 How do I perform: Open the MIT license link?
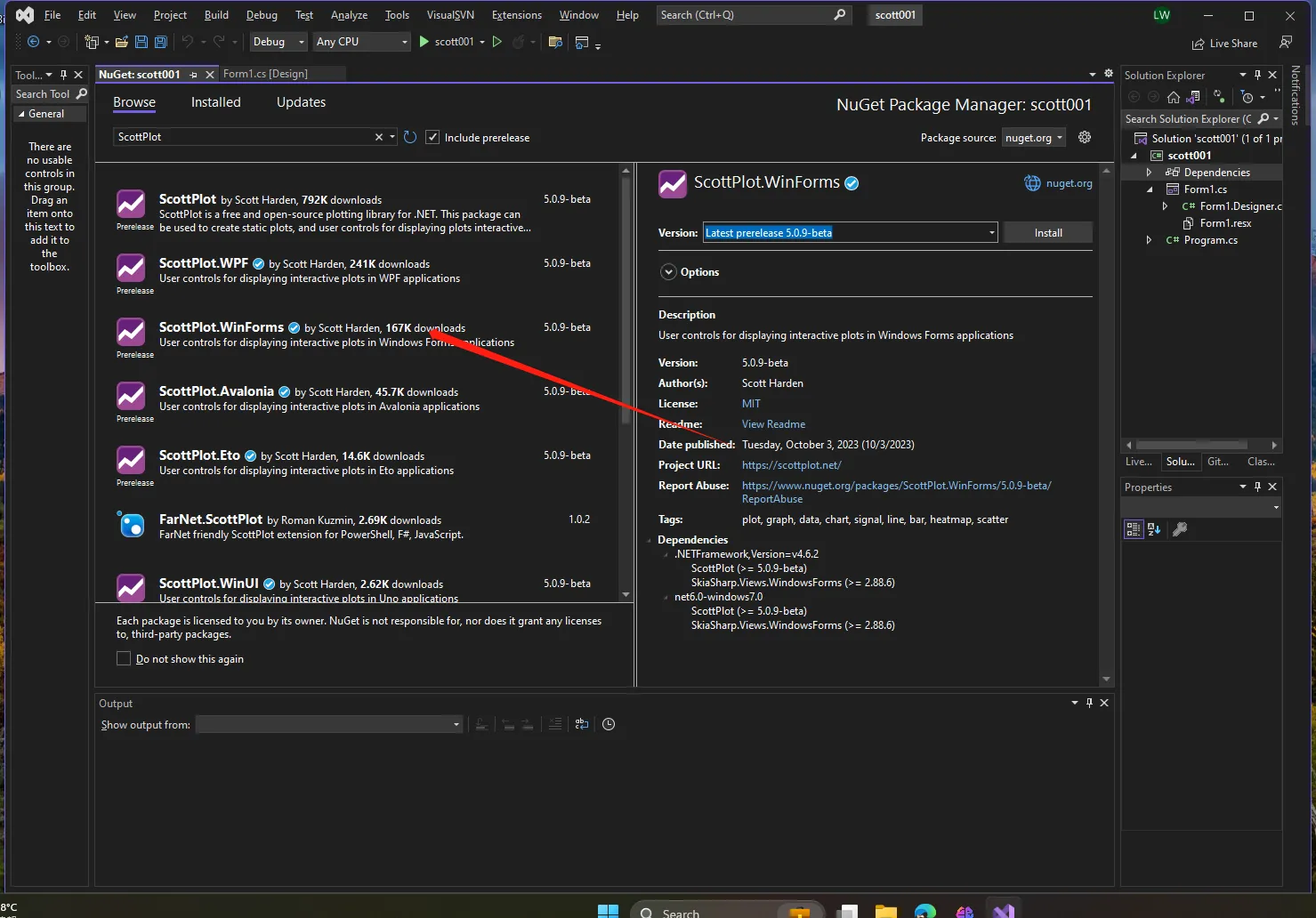click(751, 404)
